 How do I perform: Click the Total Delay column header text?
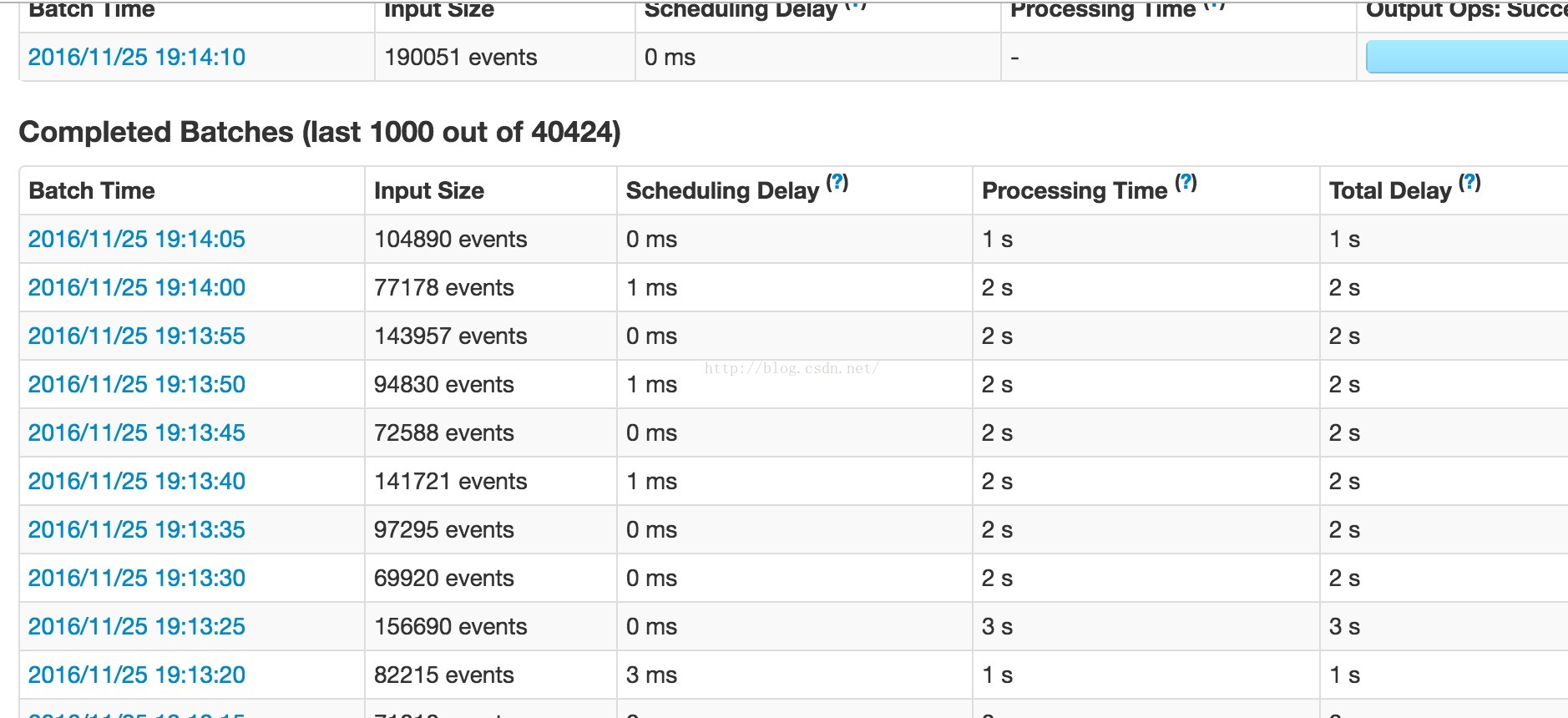[1390, 190]
